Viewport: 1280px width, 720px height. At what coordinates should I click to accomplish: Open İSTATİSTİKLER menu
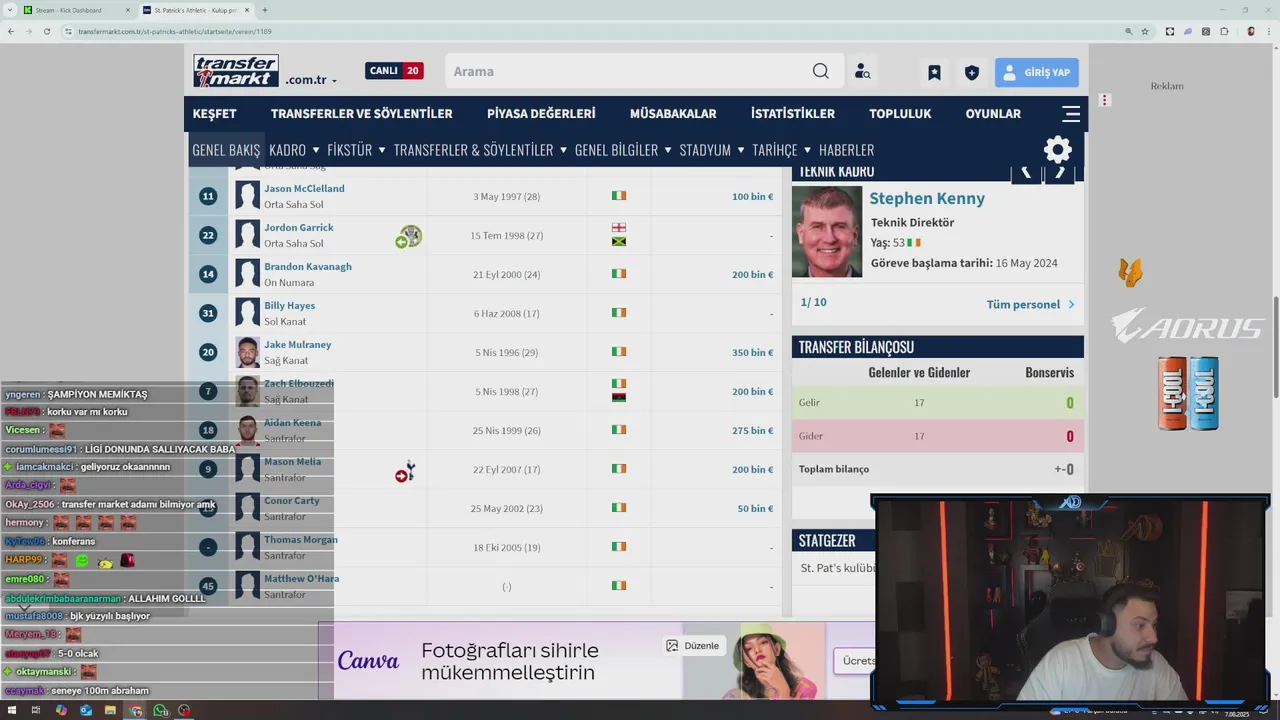793,113
